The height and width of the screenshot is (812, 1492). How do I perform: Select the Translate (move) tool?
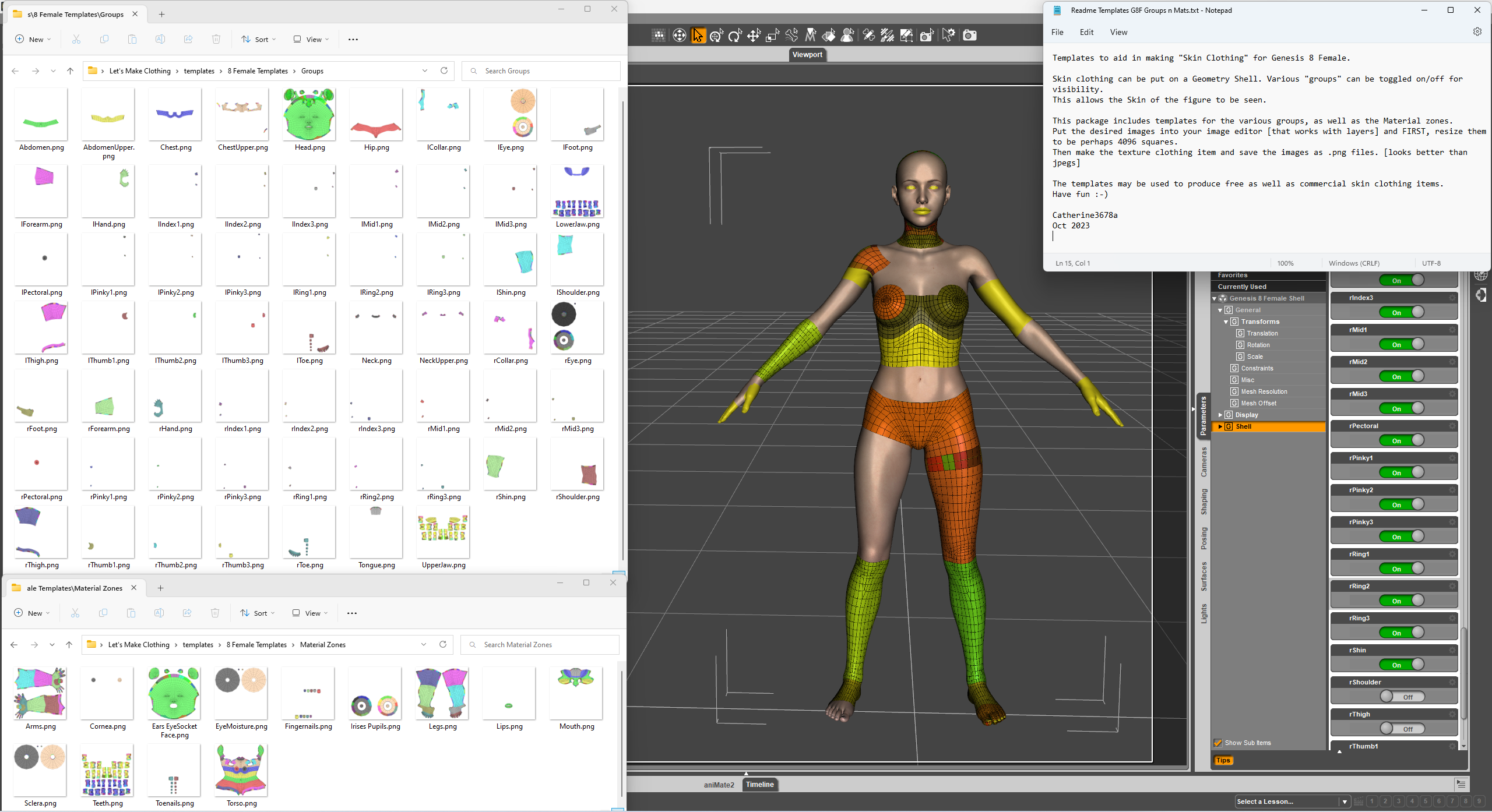[754, 36]
